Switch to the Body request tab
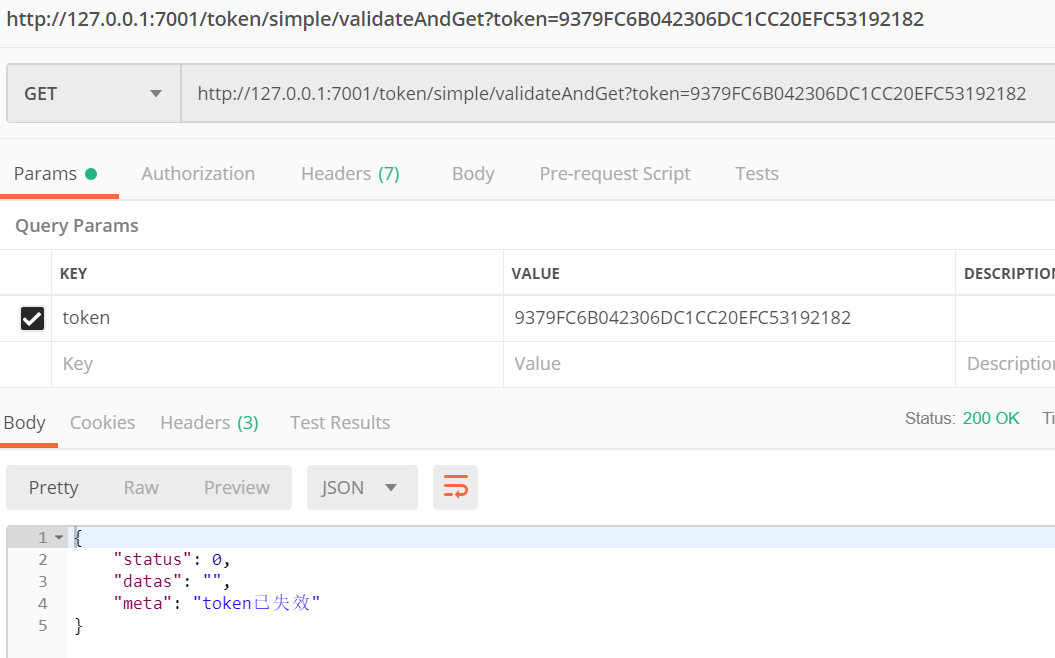Viewport: 1055px width, 658px height. click(472, 173)
